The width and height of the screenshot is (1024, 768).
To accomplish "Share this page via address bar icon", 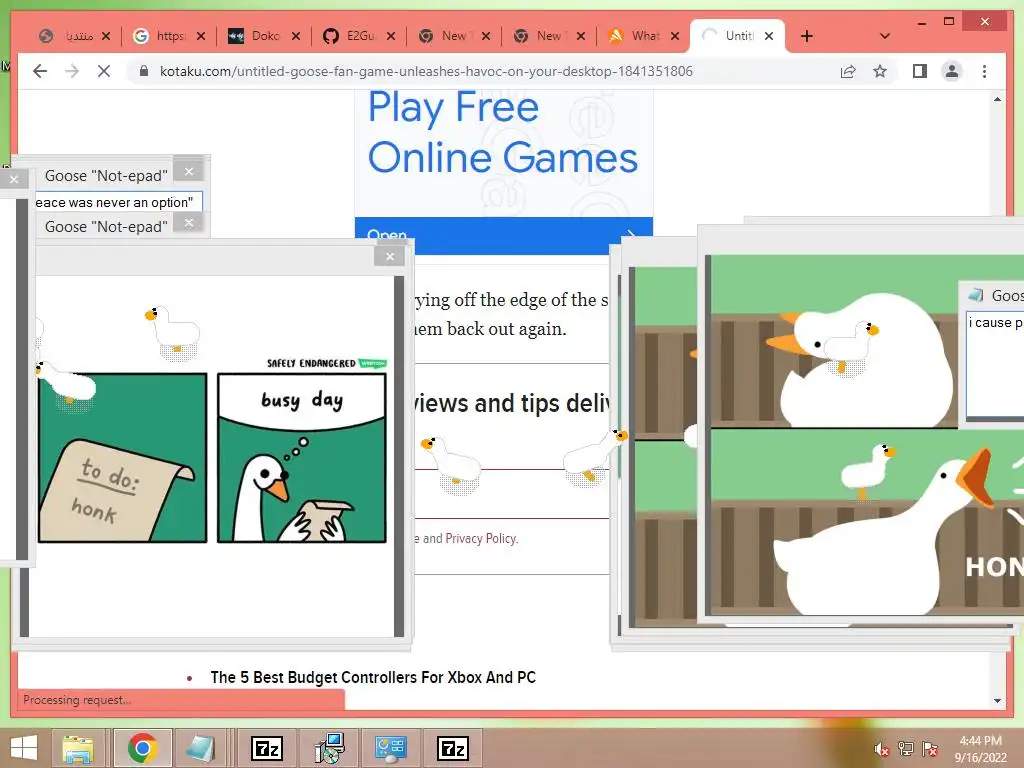I will pos(848,71).
